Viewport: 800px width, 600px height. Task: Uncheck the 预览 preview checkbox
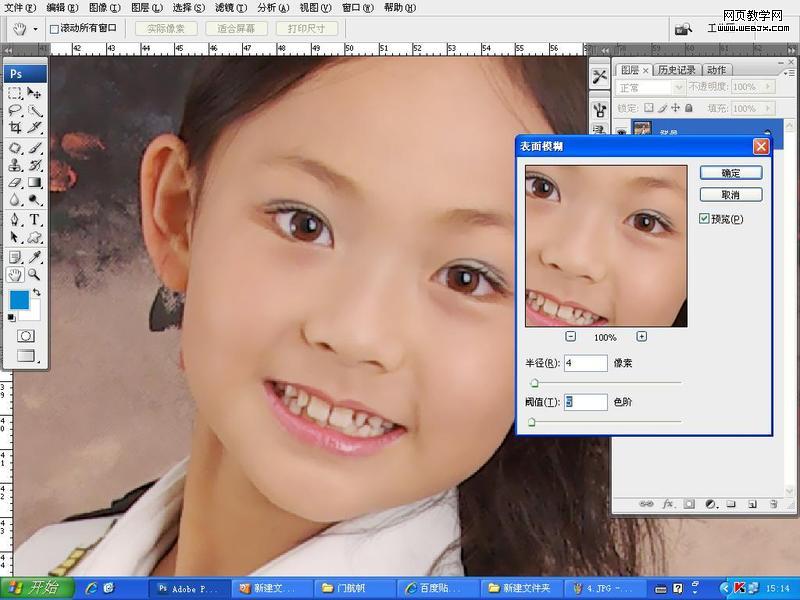pyautogui.click(x=704, y=219)
